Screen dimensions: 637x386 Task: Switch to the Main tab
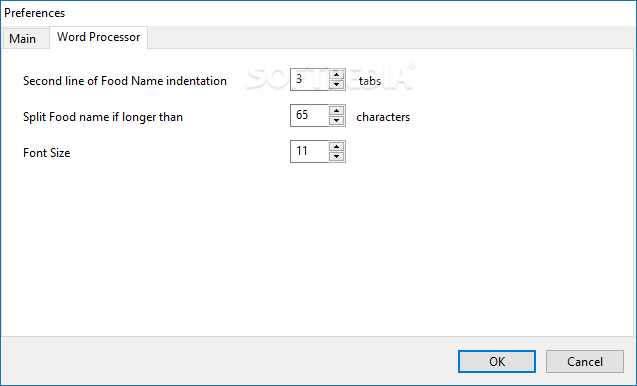(x=25, y=39)
